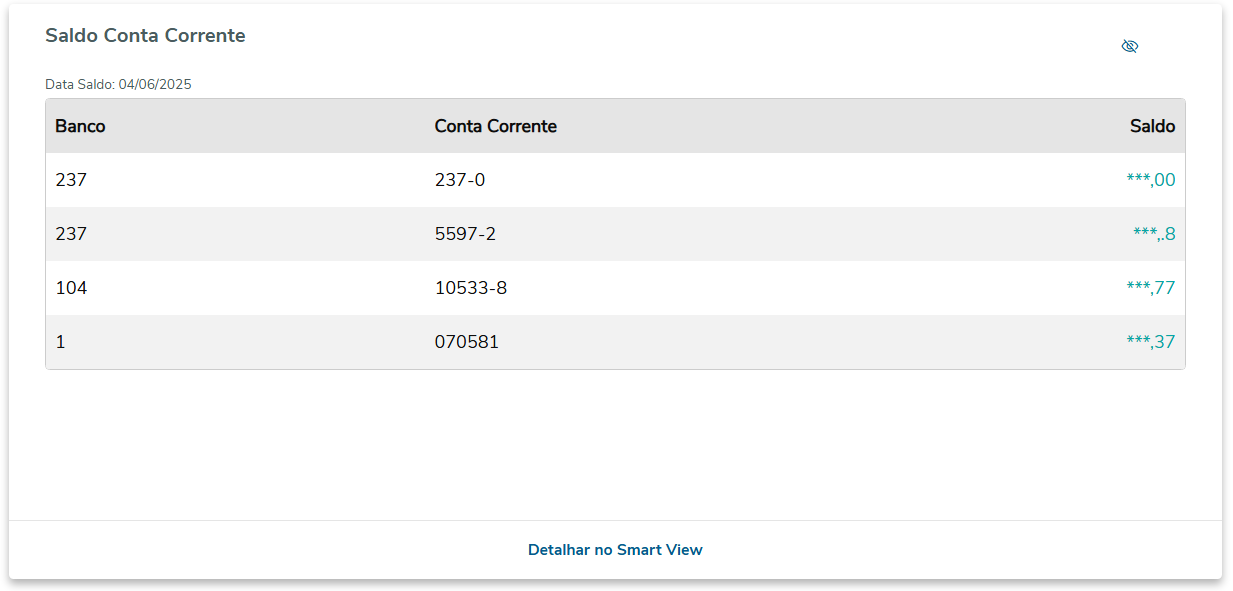Click the Conta Corrente column header
Viewport: 1233px width, 591px height.
coord(495,126)
